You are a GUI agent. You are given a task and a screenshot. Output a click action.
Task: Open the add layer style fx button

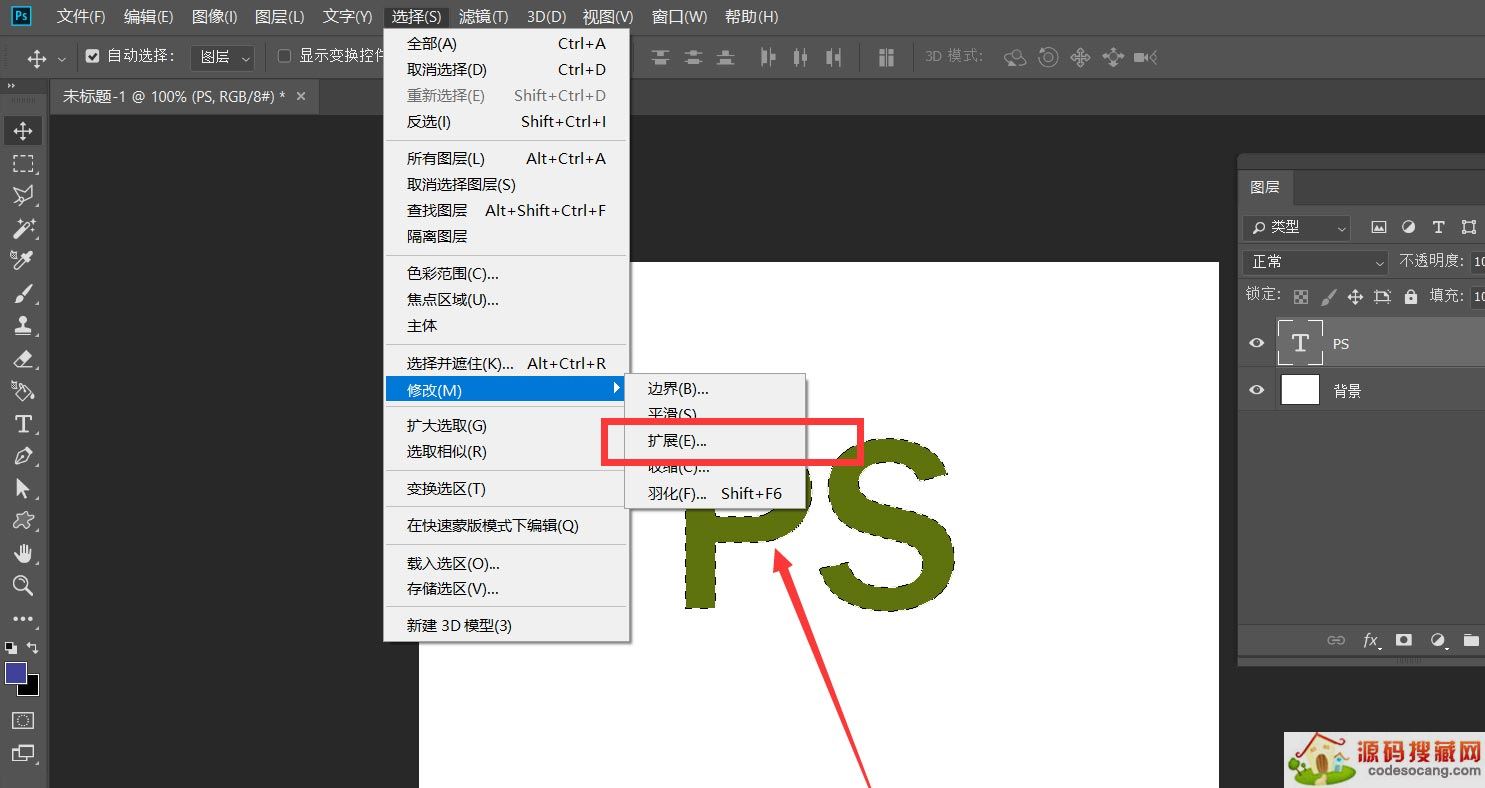pos(1371,640)
